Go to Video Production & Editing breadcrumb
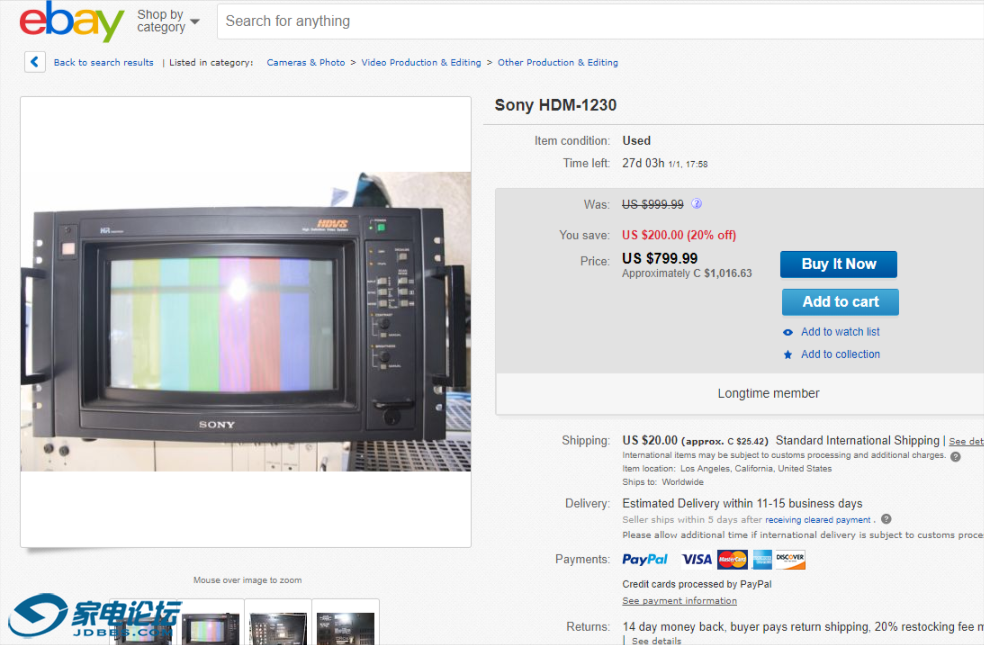The height and width of the screenshot is (645, 984). (x=421, y=63)
